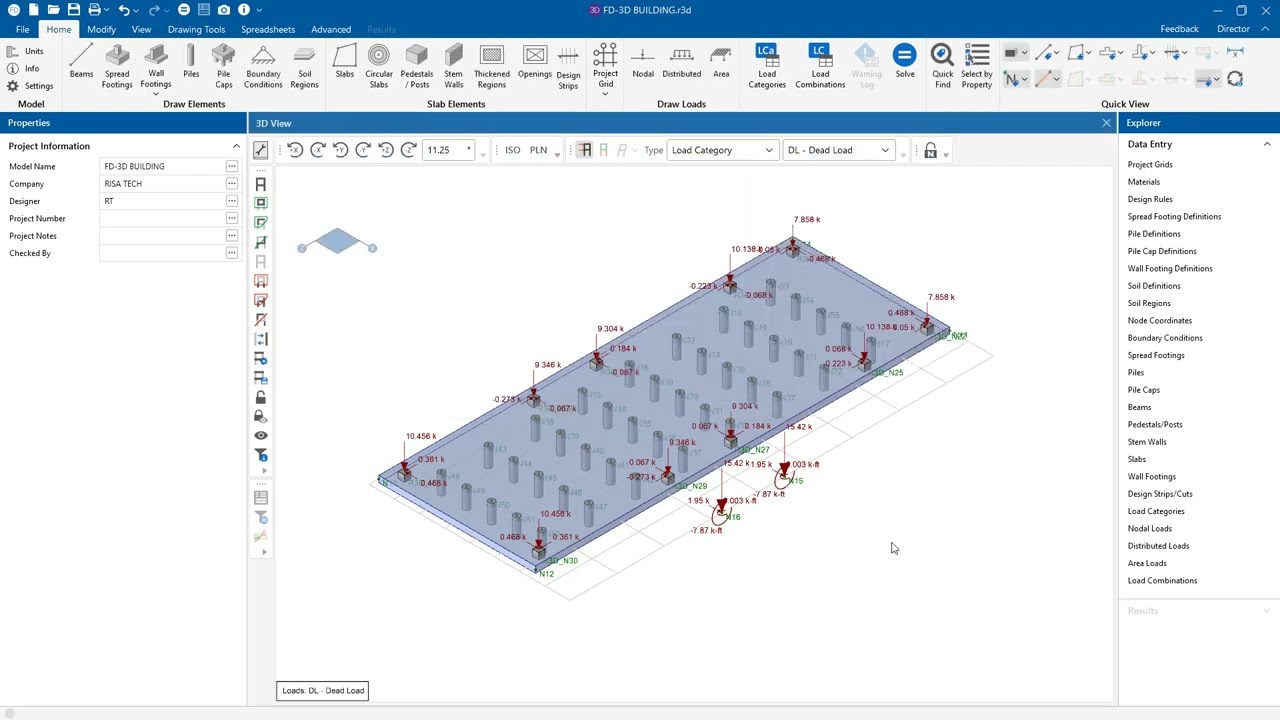Select the Thickened Regions tool
Screen dimensions: 1280x720
click(x=491, y=67)
